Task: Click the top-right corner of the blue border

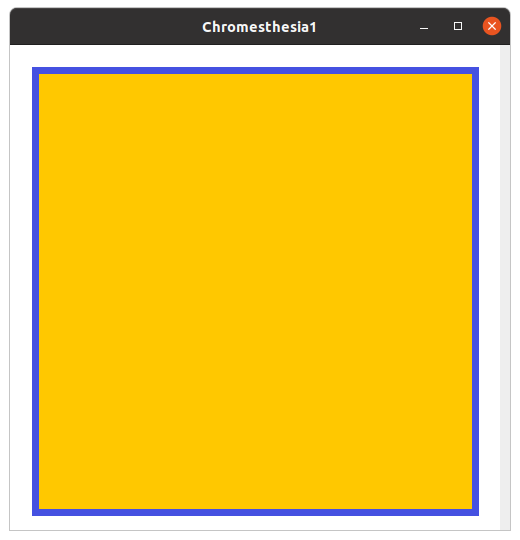Action: click(x=476, y=71)
